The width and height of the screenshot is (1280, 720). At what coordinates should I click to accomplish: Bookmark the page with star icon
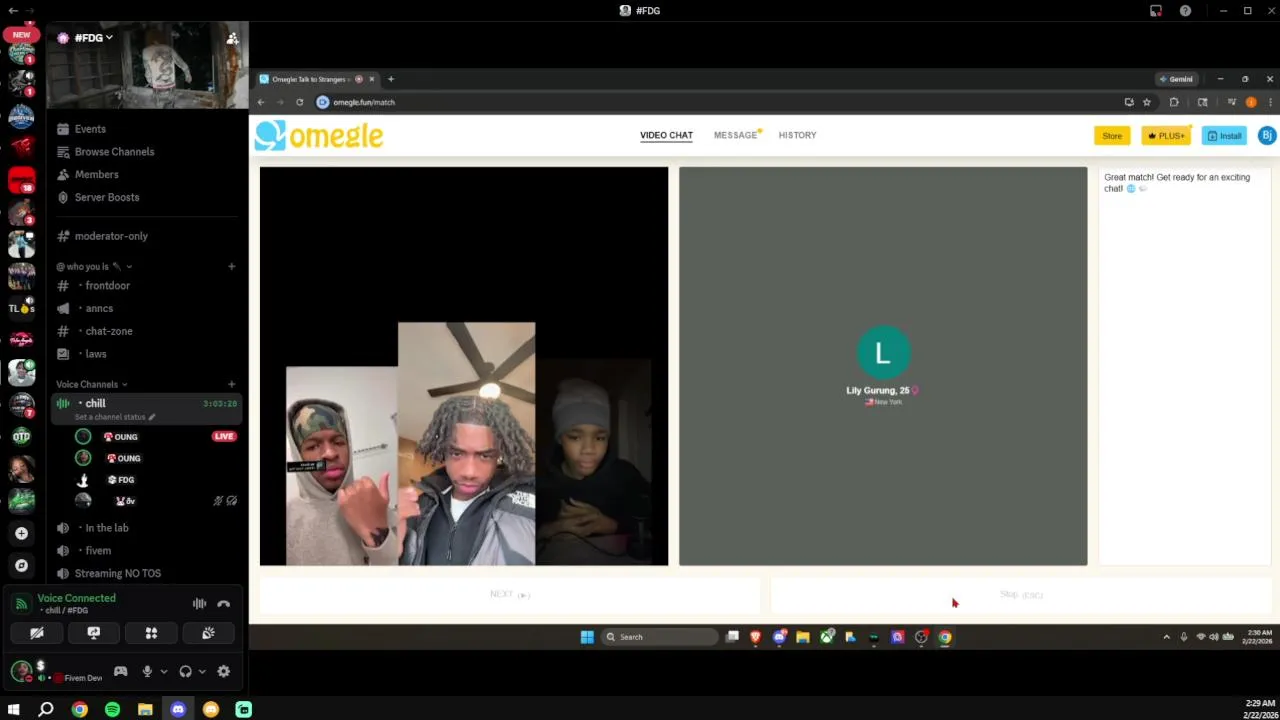tap(1146, 102)
